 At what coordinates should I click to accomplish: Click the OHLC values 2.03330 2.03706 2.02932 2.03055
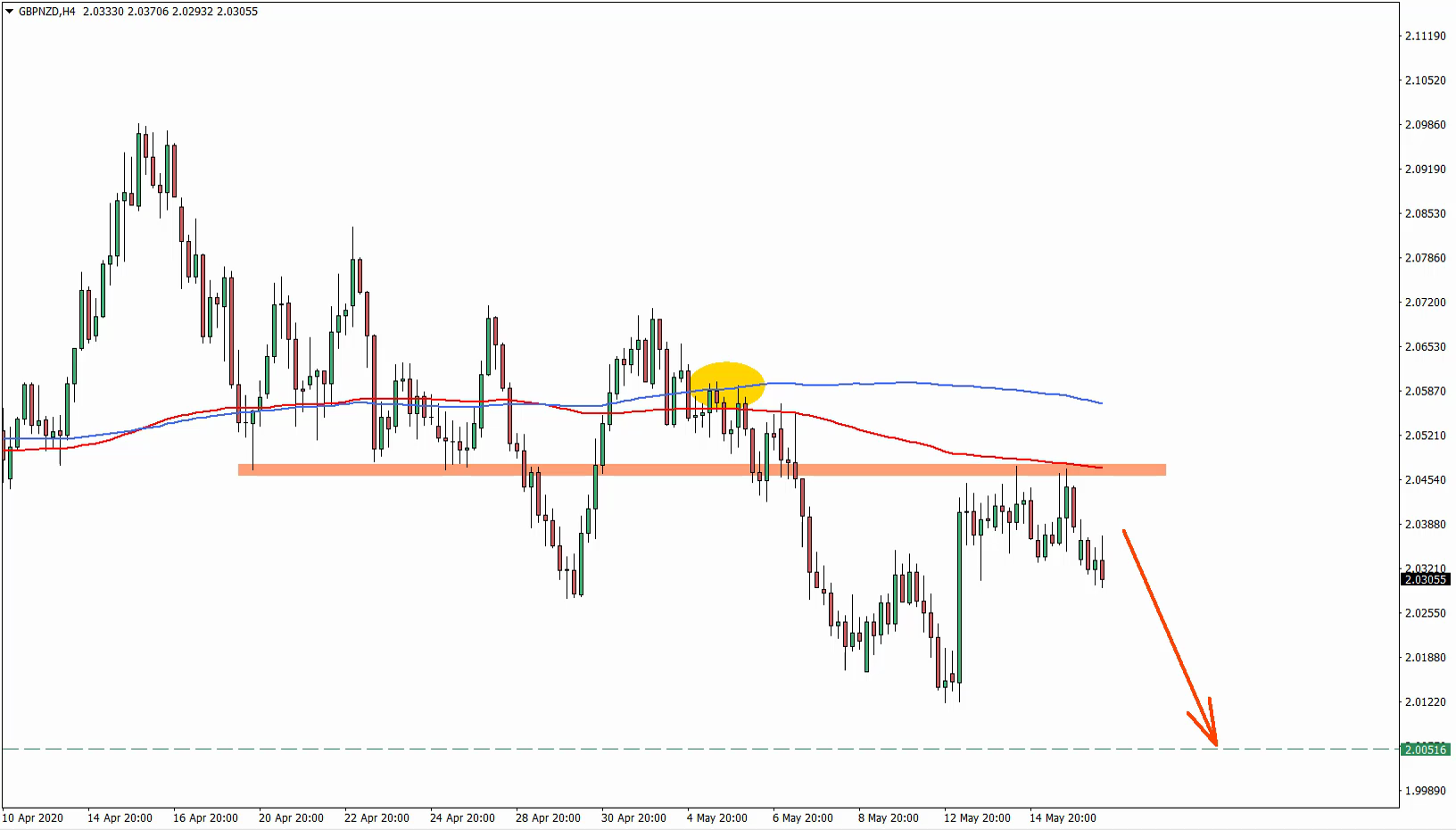[170, 12]
